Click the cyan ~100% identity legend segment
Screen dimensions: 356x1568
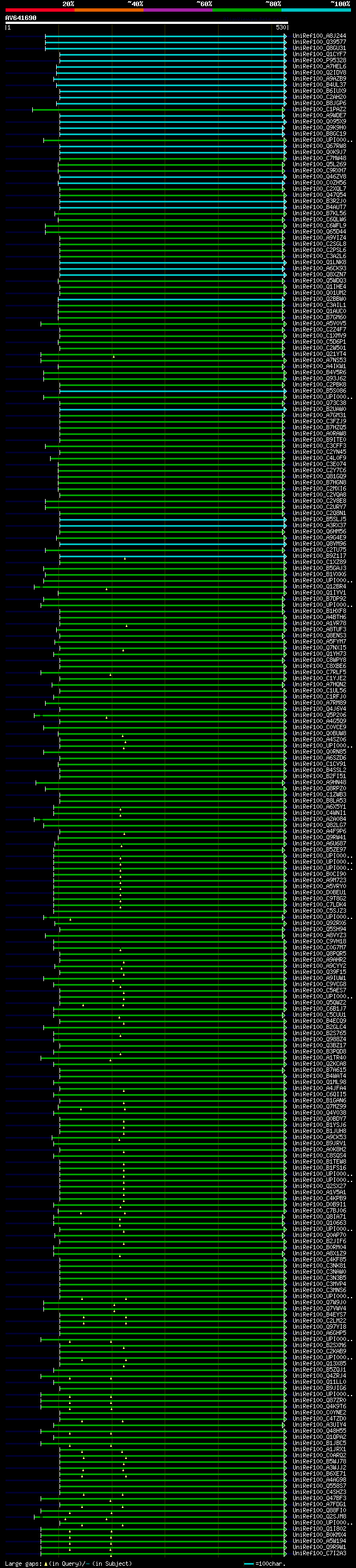pos(316,10)
